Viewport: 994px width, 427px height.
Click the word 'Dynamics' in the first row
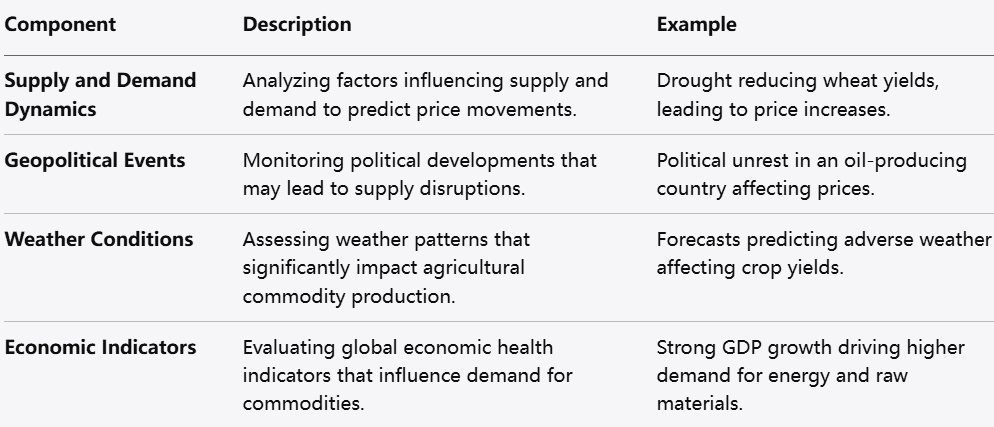[51, 108]
